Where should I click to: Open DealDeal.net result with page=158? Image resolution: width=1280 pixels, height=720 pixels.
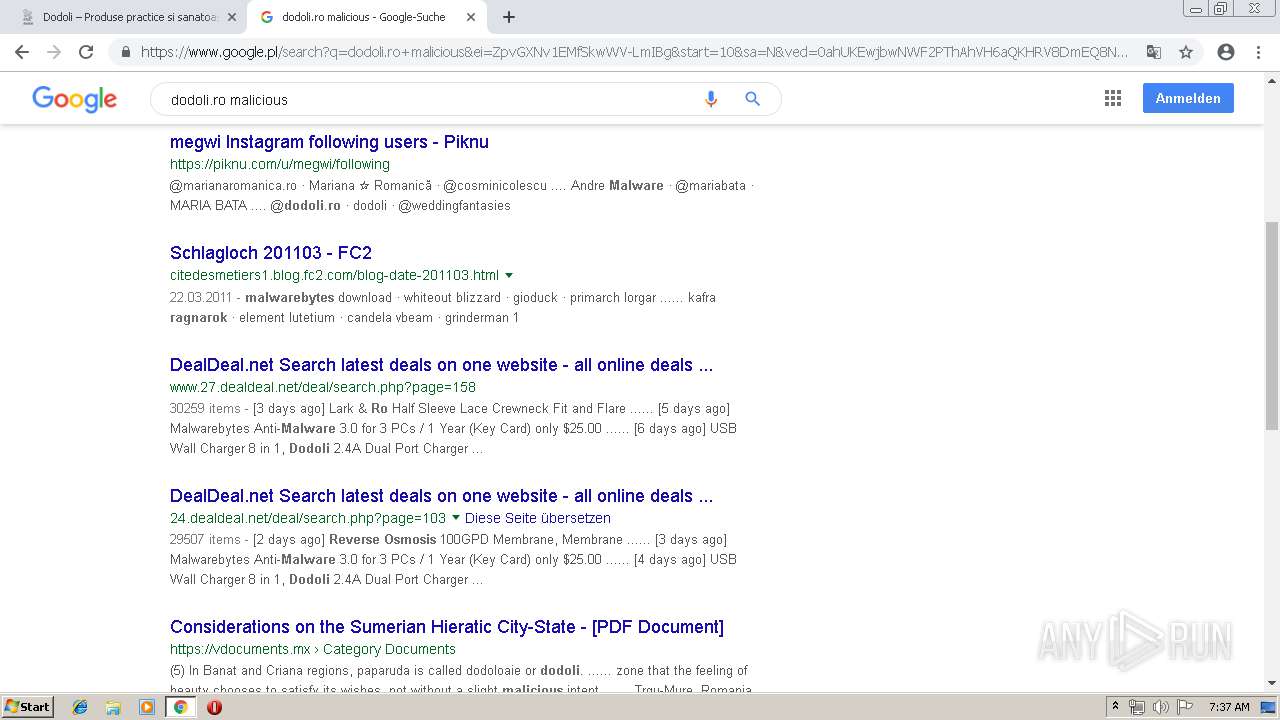pyautogui.click(x=441, y=365)
